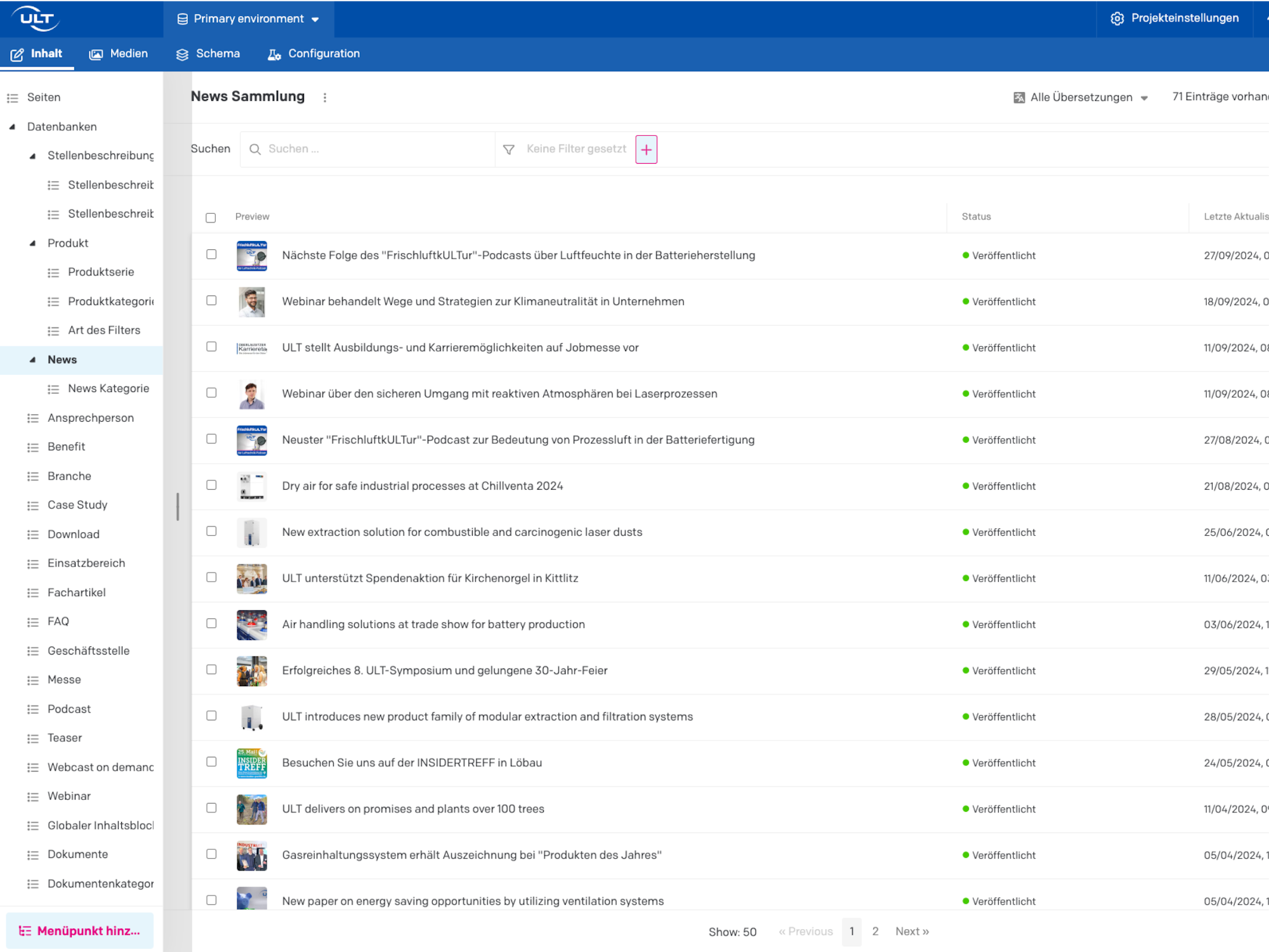1269x952 pixels.
Task: Click the sidebar resize handle bar
Action: (x=178, y=506)
